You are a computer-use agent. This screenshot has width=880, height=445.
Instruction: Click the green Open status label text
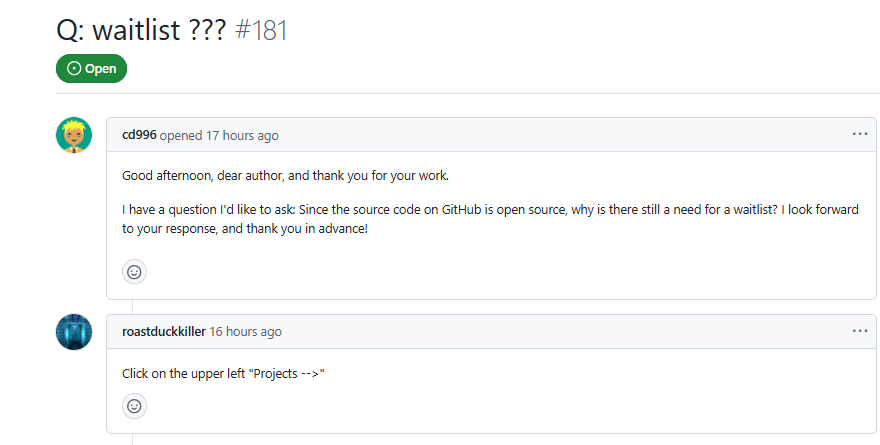pyautogui.click(x=100, y=69)
